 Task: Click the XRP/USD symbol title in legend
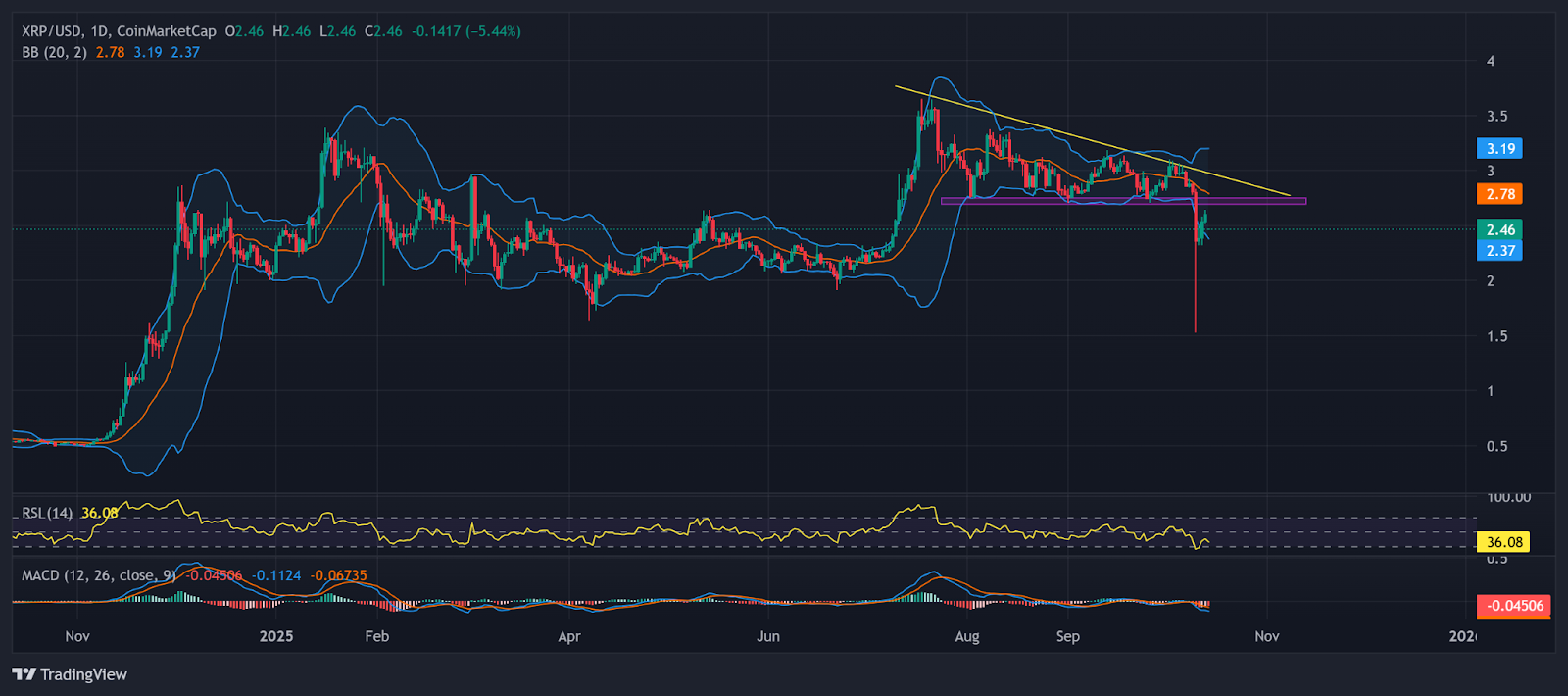[x=52, y=31]
